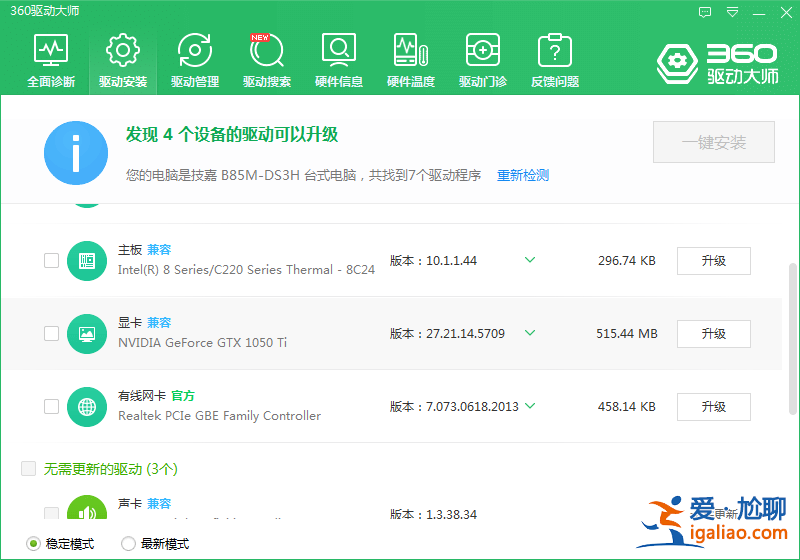Expand version dropdown for 27.21.14.5709
Screen dimensions: 800x560
click(x=530, y=333)
